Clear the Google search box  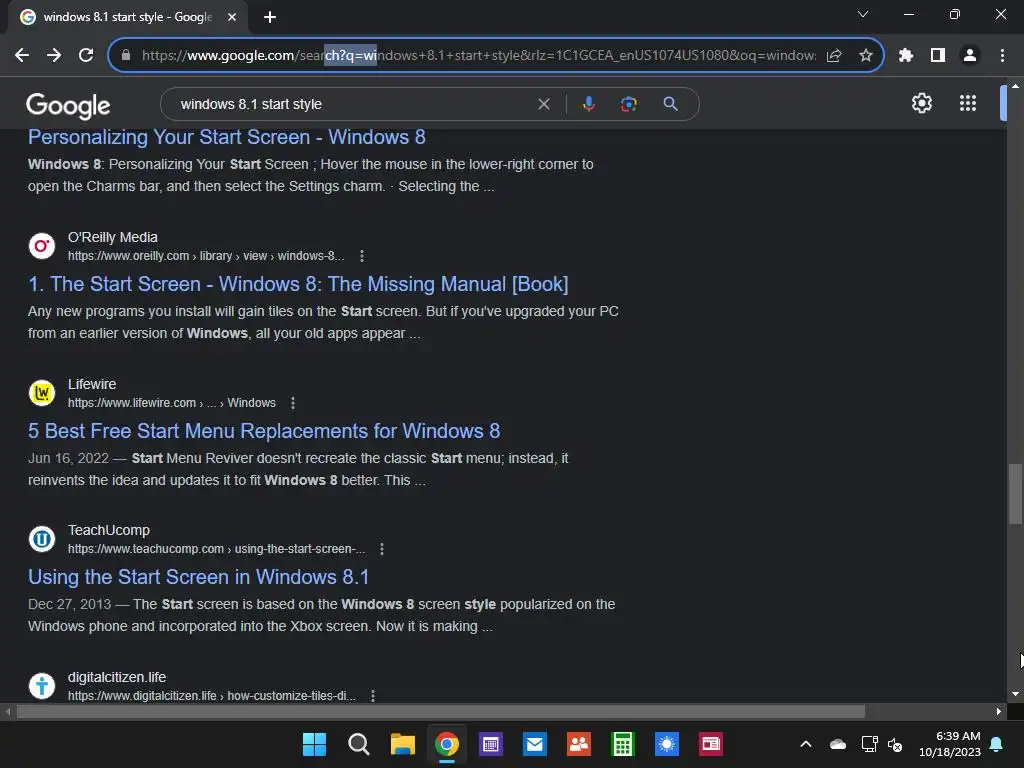click(543, 104)
